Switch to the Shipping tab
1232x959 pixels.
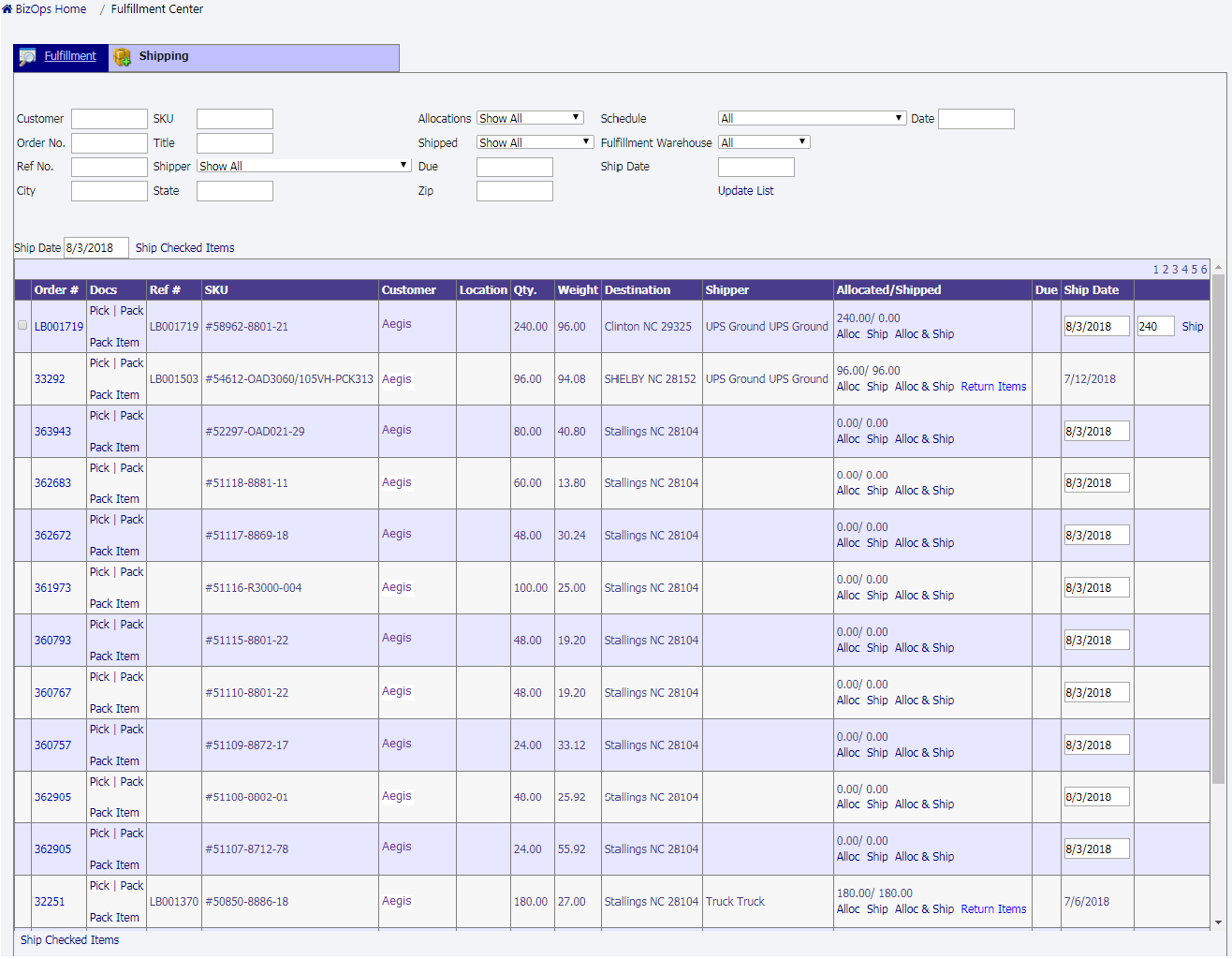tap(164, 56)
